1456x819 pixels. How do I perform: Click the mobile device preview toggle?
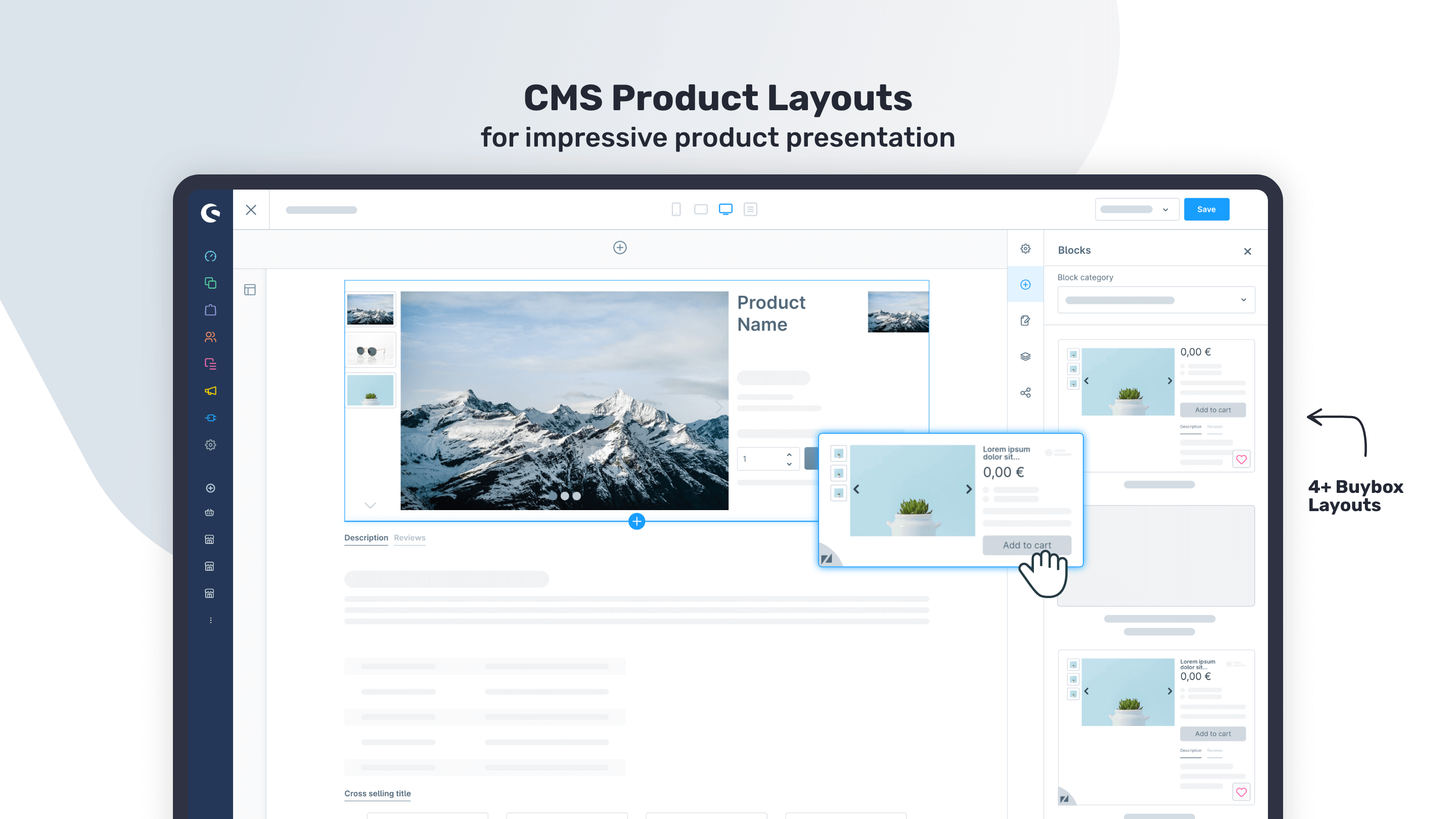676,209
